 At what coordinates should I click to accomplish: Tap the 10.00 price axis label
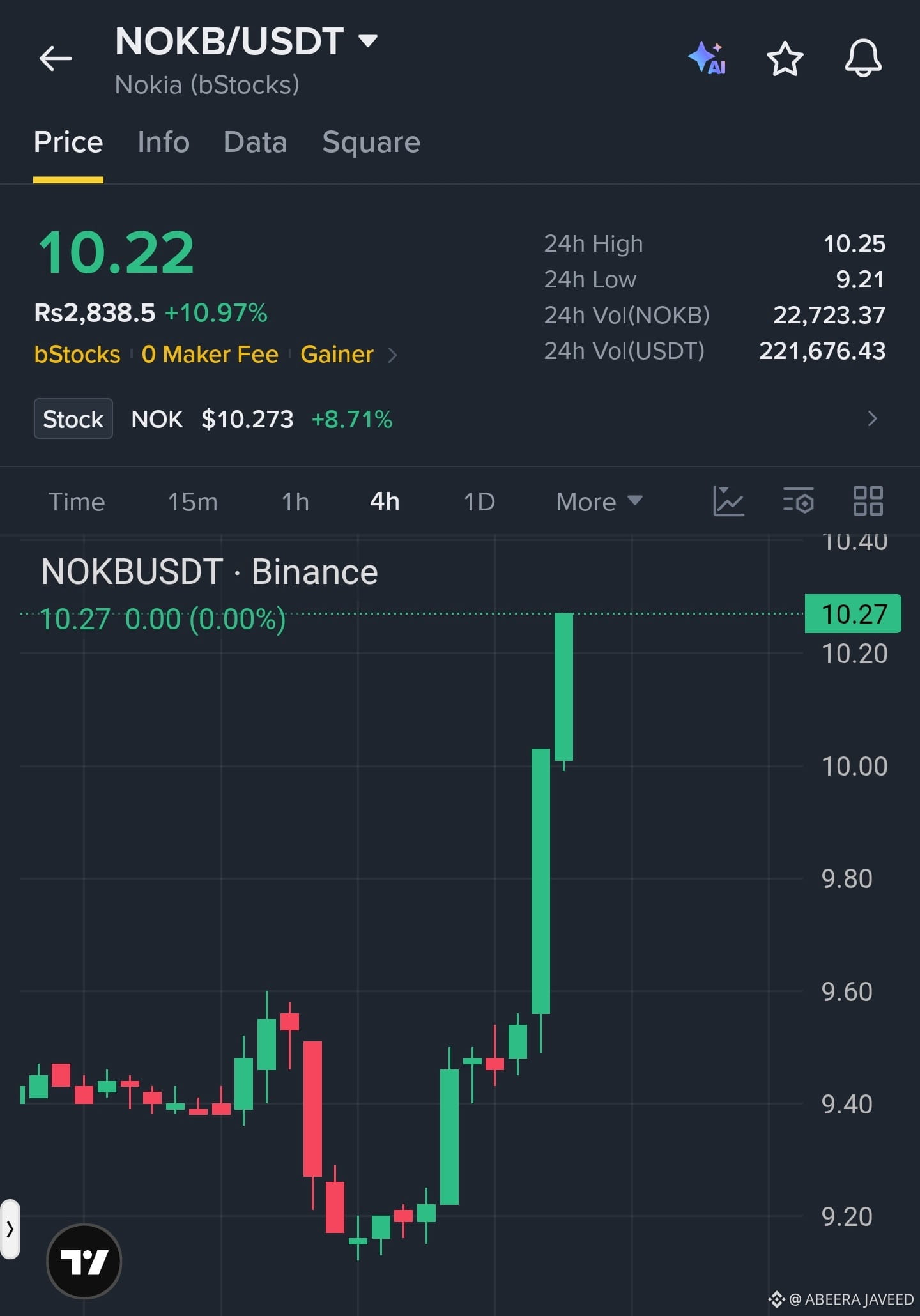(x=854, y=766)
